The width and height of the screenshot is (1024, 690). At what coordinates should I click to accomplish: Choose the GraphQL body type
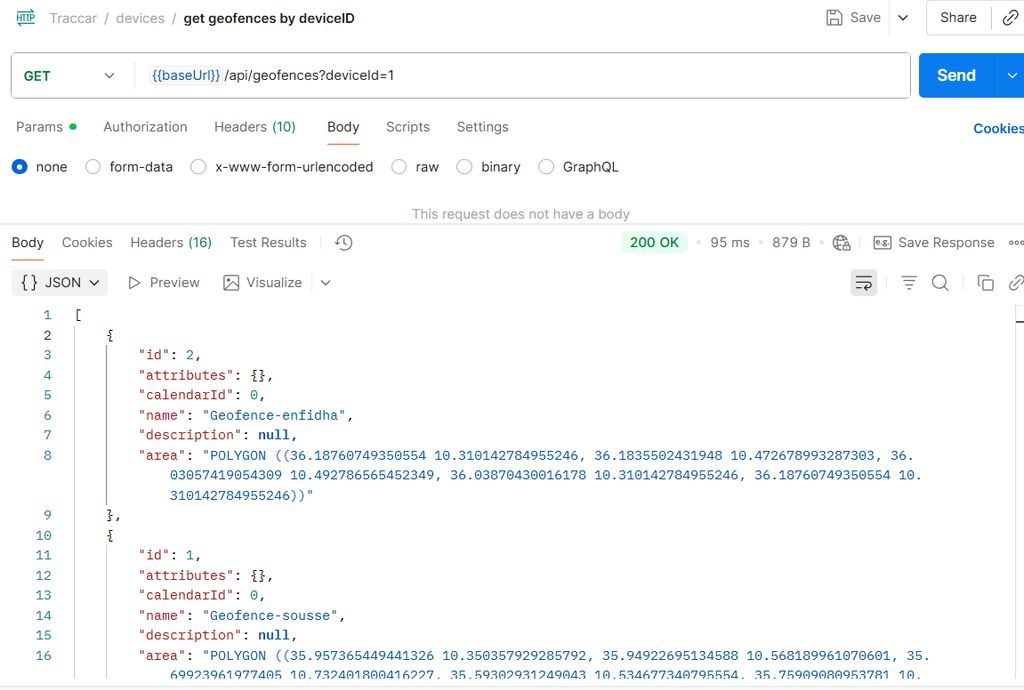coord(546,167)
